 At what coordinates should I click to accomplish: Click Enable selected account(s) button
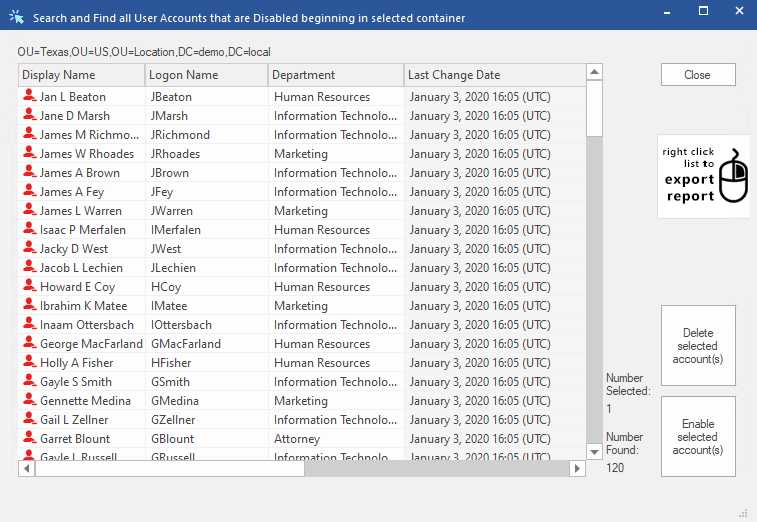coord(697,437)
